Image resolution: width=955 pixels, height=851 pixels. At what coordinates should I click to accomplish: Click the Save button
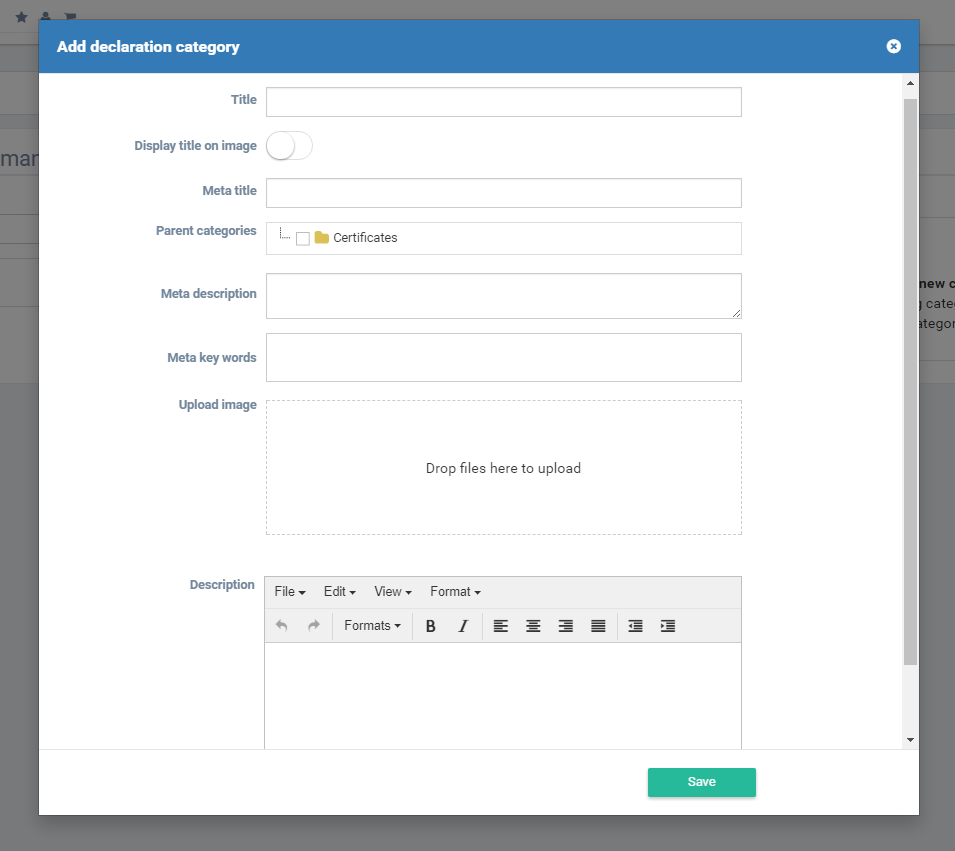702,782
